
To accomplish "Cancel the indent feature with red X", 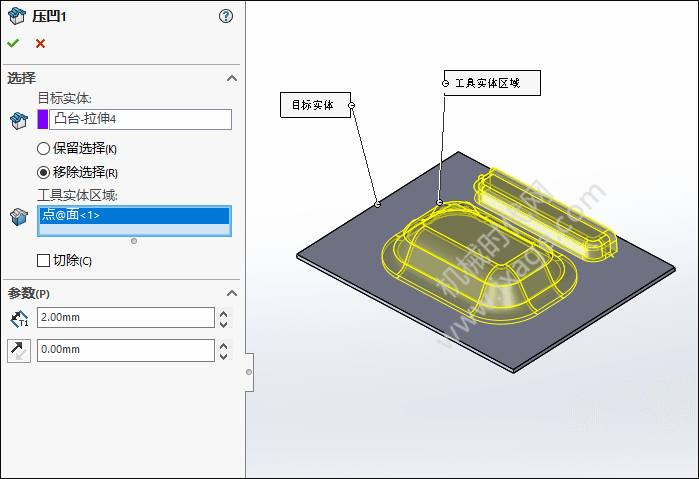I will tap(41, 43).
